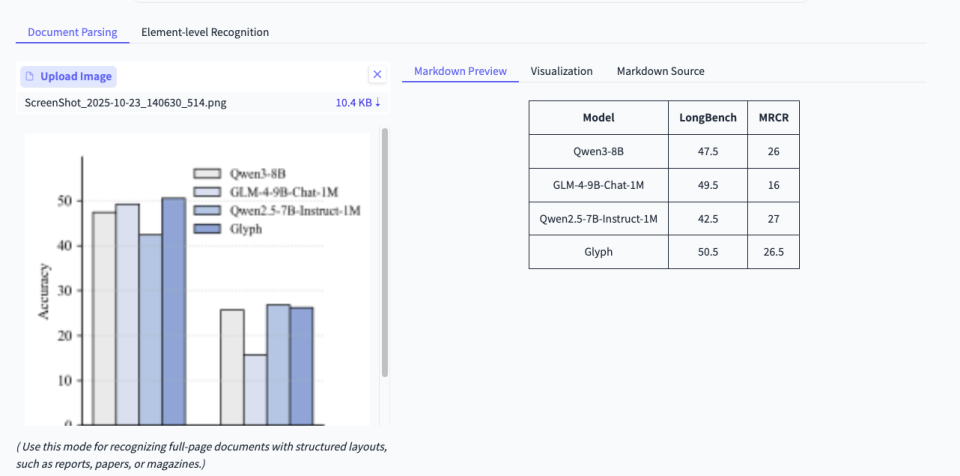The image size is (960, 476).
Task: Click the 16 MRCR value
Action: coord(773,185)
